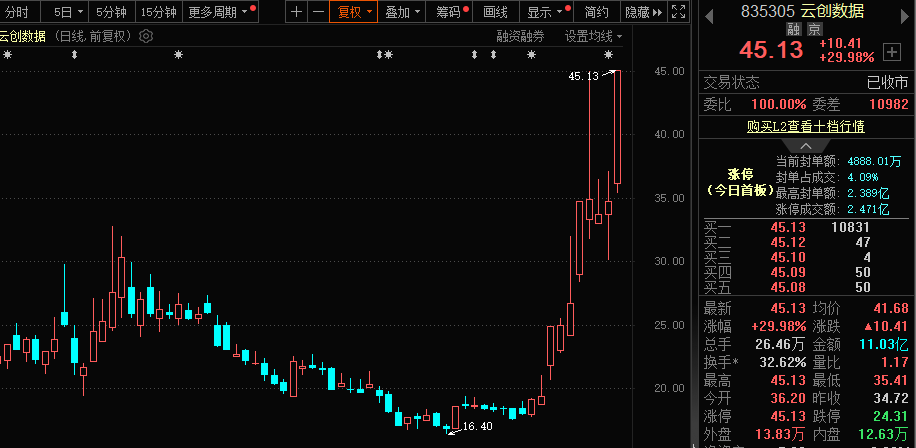The width and height of the screenshot is (916, 448).
Task: Select the 15分钟 period tab
Action: [x=158, y=12]
